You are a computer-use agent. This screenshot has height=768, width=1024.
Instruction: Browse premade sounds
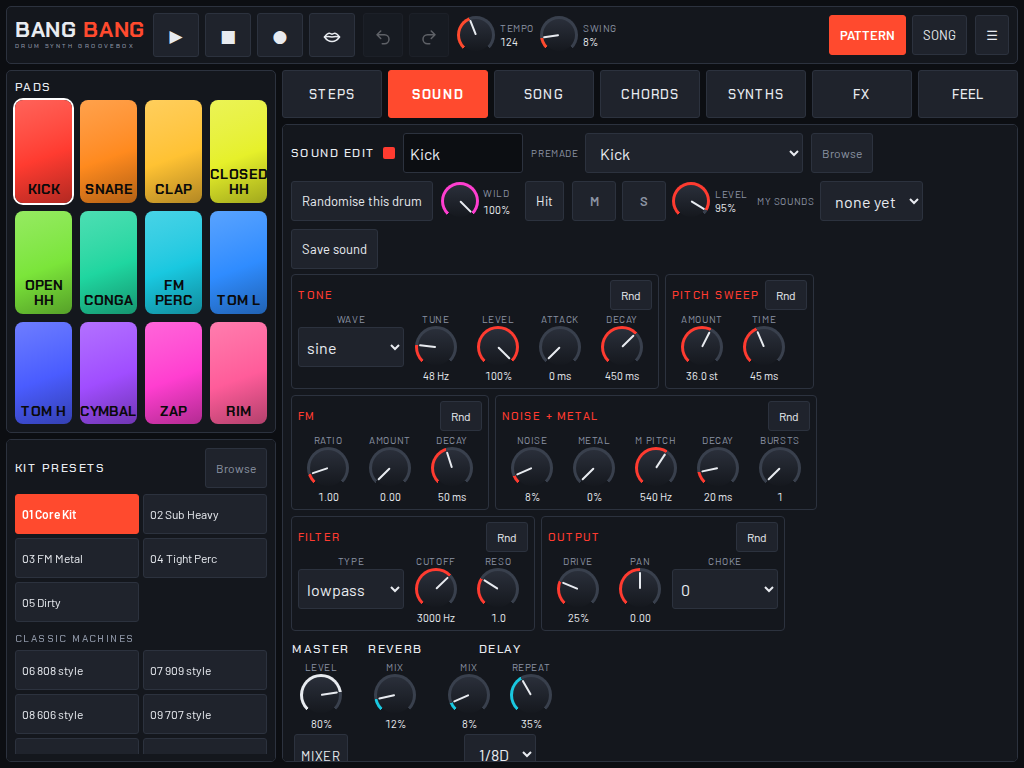click(x=842, y=153)
